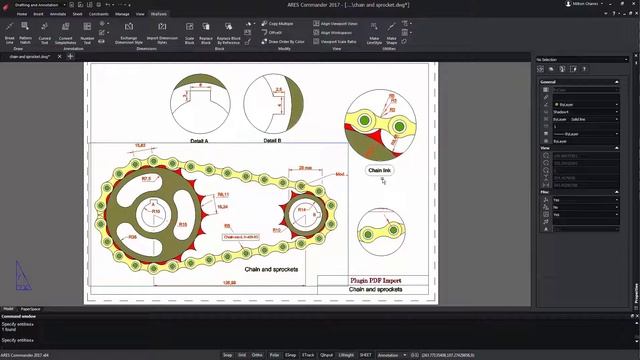Open the Home ribbon tab
640x360 pixels.
click(x=22, y=14)
